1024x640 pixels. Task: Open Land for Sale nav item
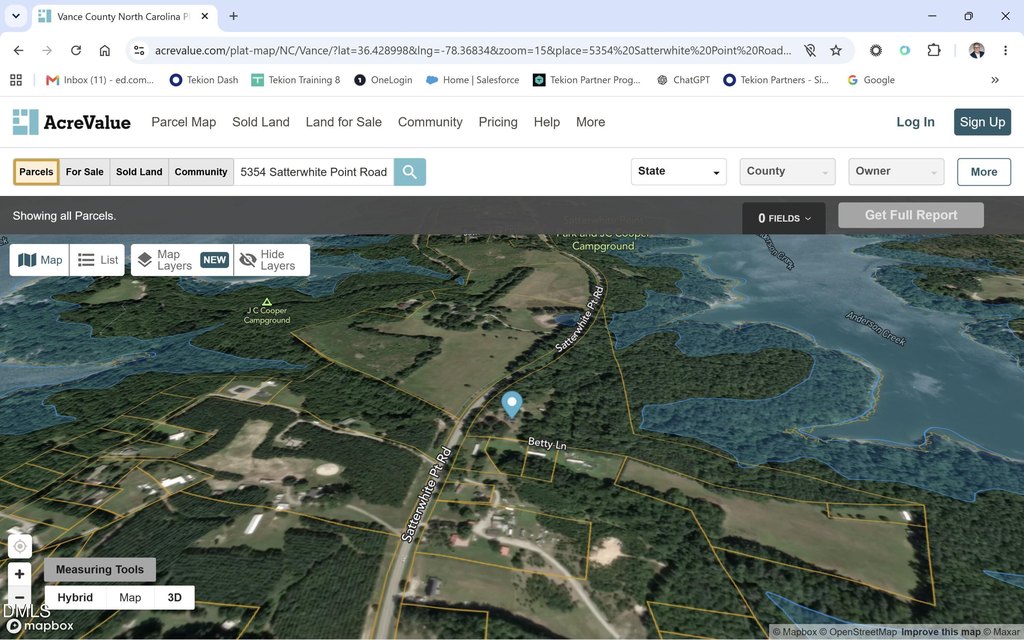pyautogui.click(x=344, y=122)
